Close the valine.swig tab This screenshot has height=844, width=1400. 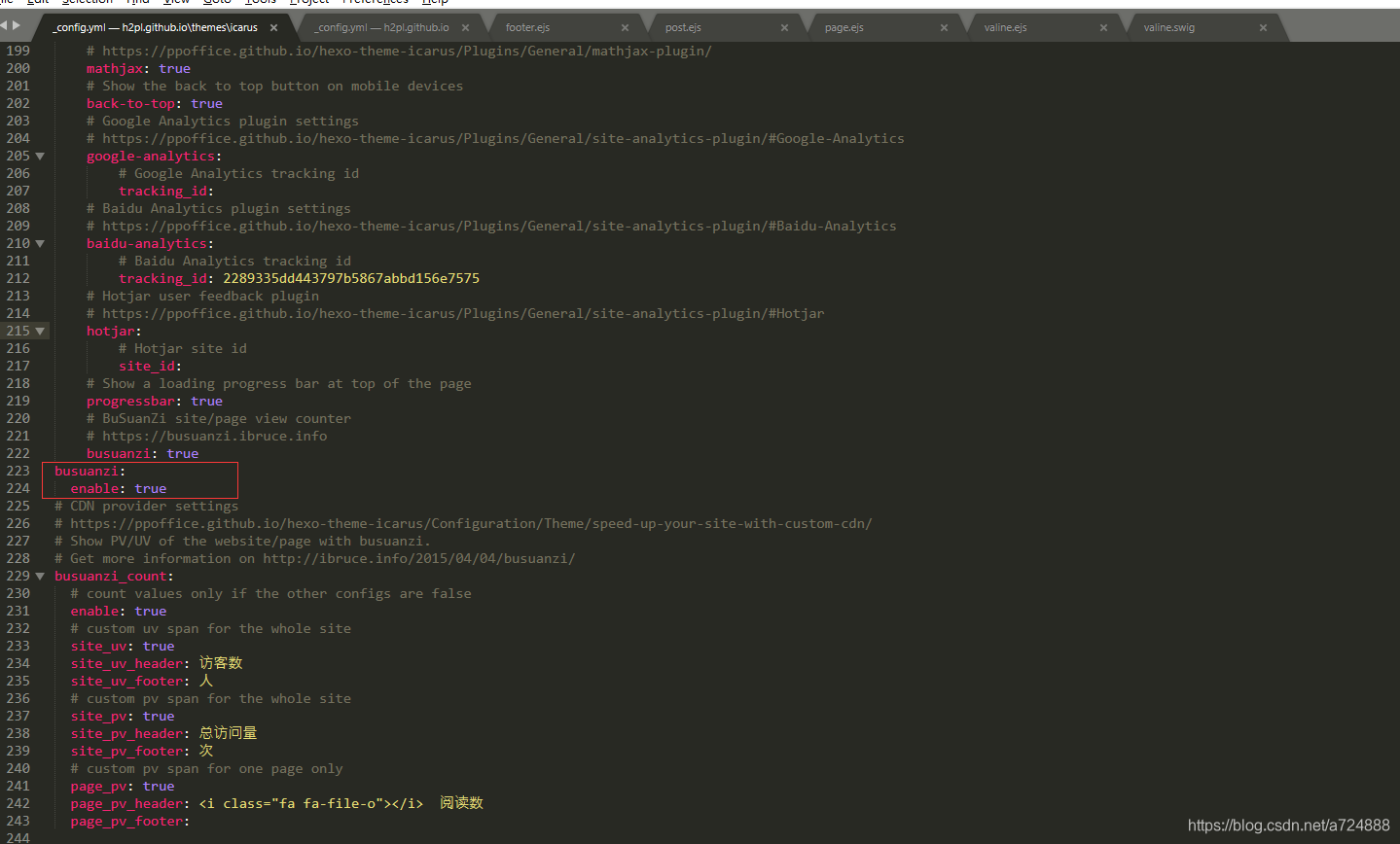[1263, 27]
